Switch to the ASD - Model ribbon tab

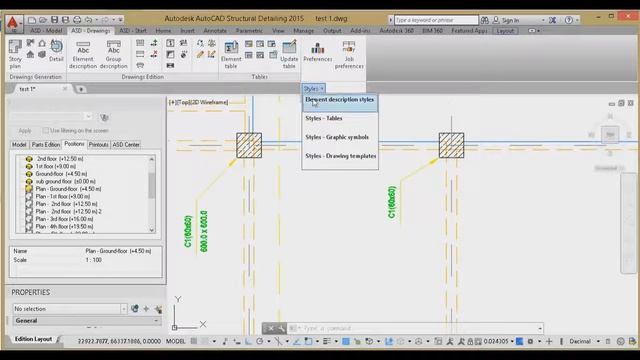tap(46, 31)
